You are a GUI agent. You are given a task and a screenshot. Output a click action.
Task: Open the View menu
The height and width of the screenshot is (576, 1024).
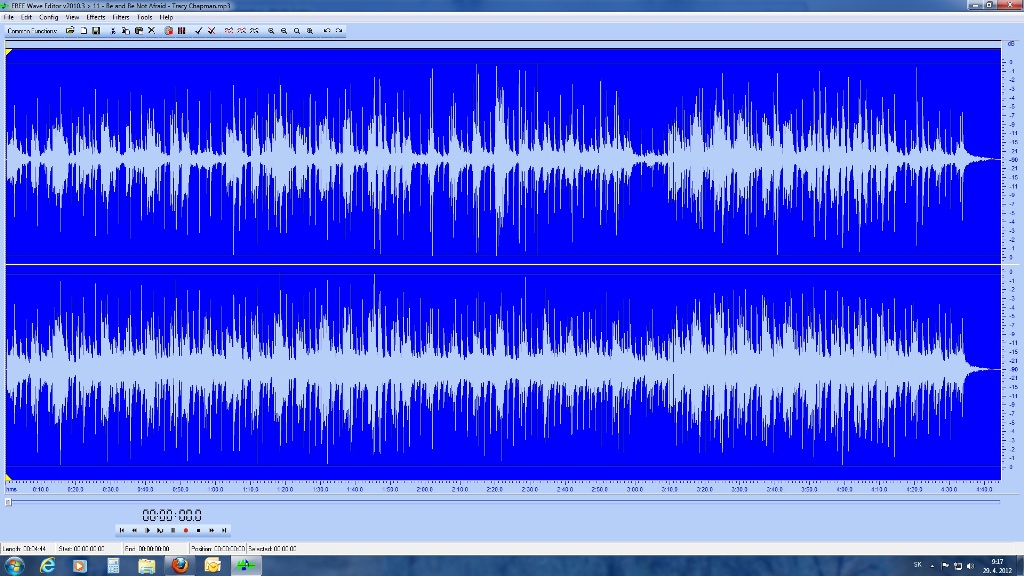point(72,17)
